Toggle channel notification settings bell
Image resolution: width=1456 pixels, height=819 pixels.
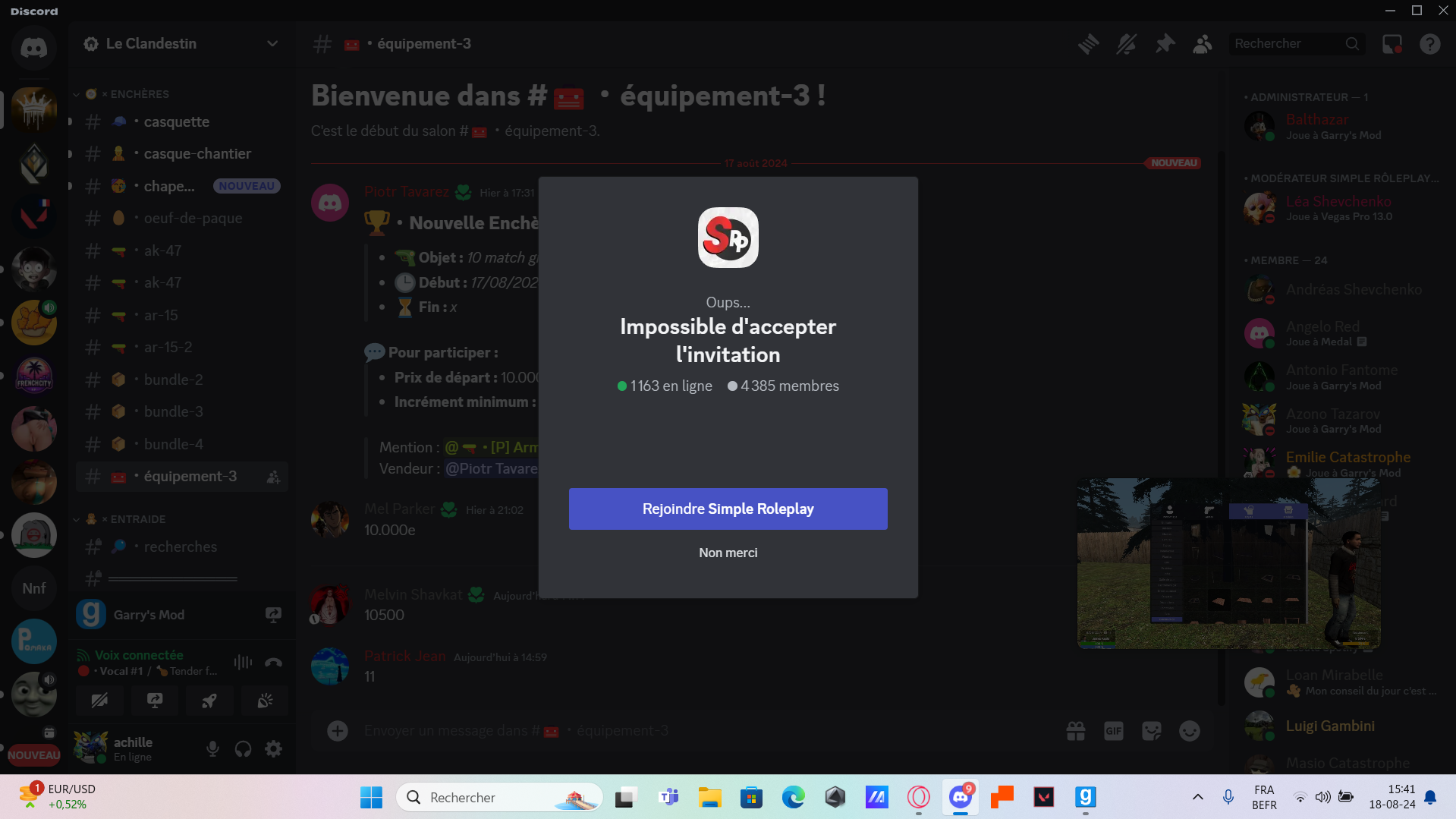pos(1127,44)
